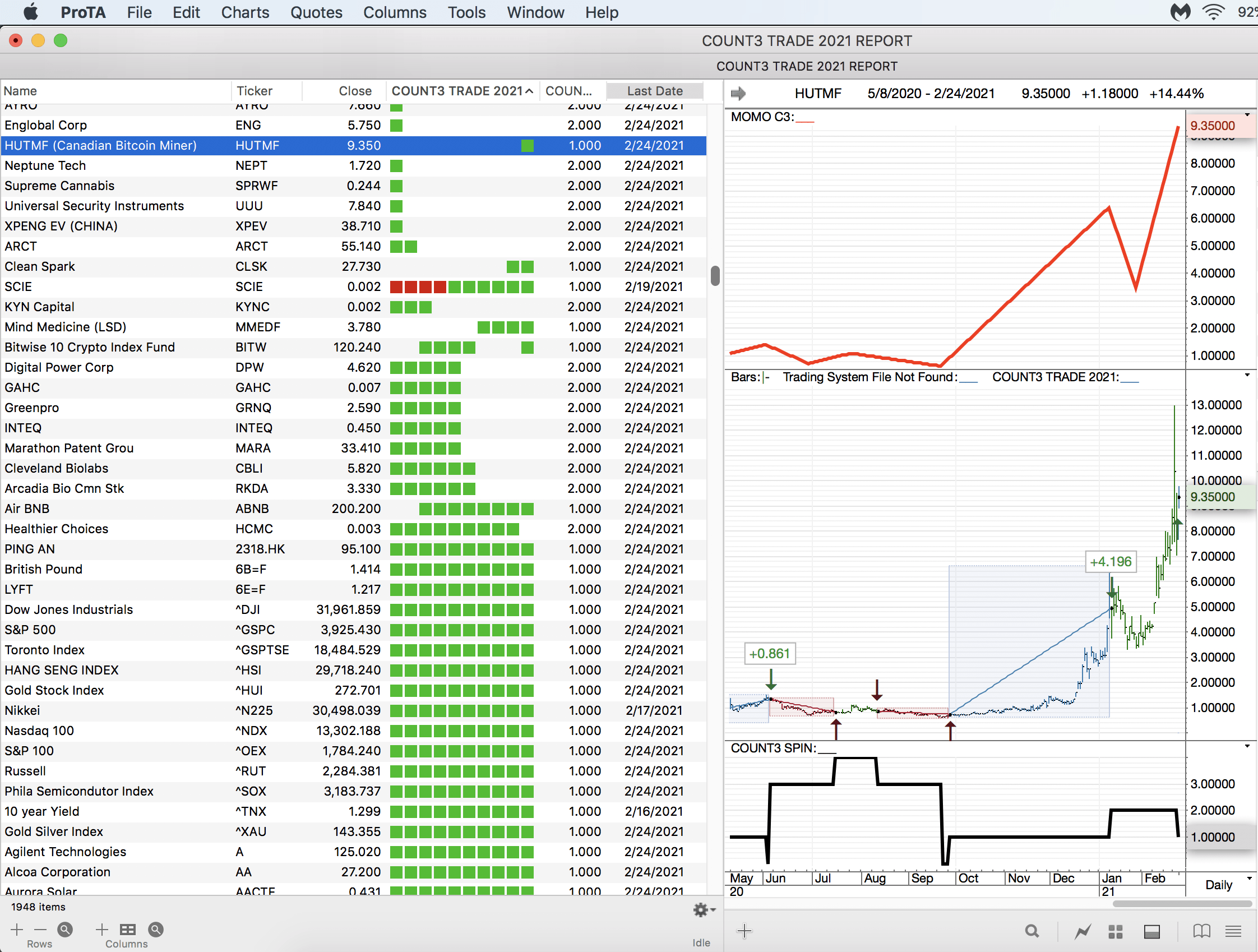Click the MMEDF ticker cell

258,327
